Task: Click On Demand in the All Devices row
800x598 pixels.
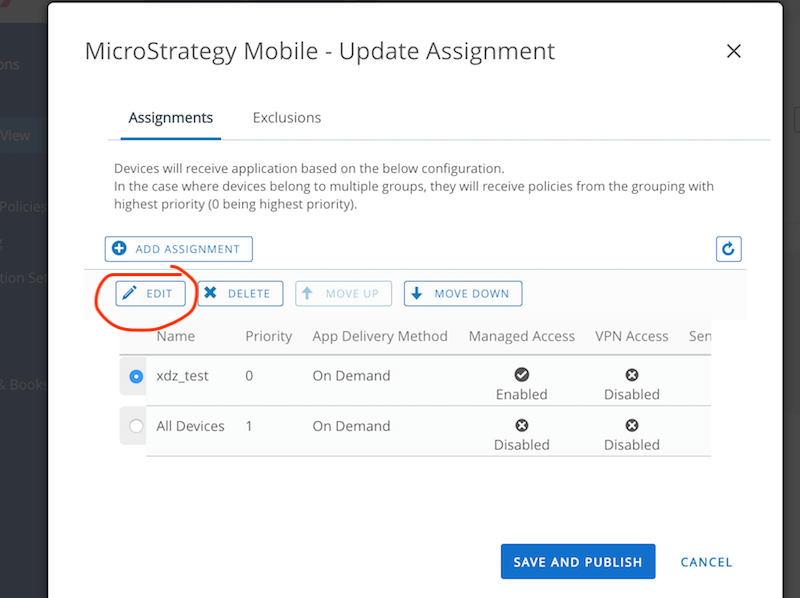Action: (x=352, y=426)
